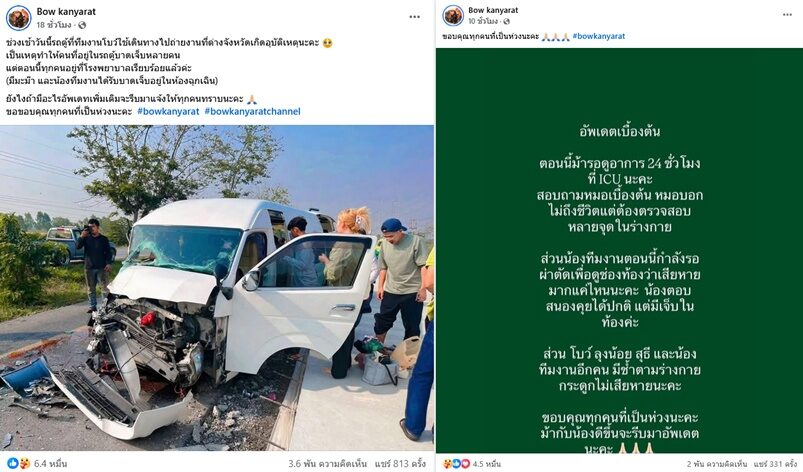Click globe privacy icon on right post
Image resolution: width=803 pixels, height=472 pixels.
(x=506, y=22)
